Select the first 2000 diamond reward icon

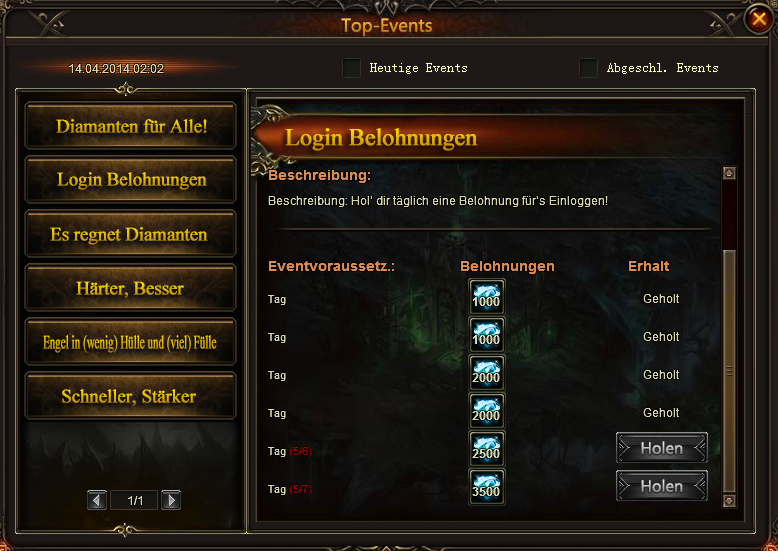[x=487, y=373]
